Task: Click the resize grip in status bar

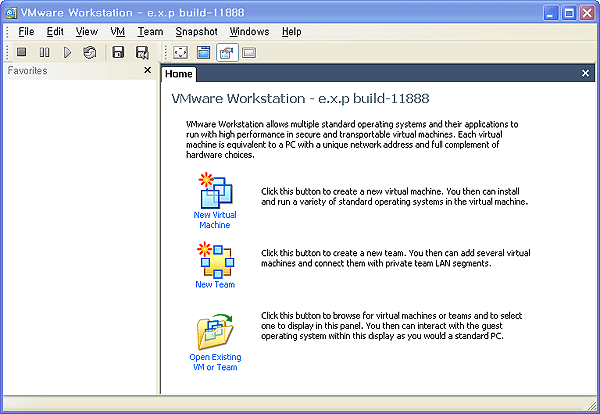Action: coord(592,404)
